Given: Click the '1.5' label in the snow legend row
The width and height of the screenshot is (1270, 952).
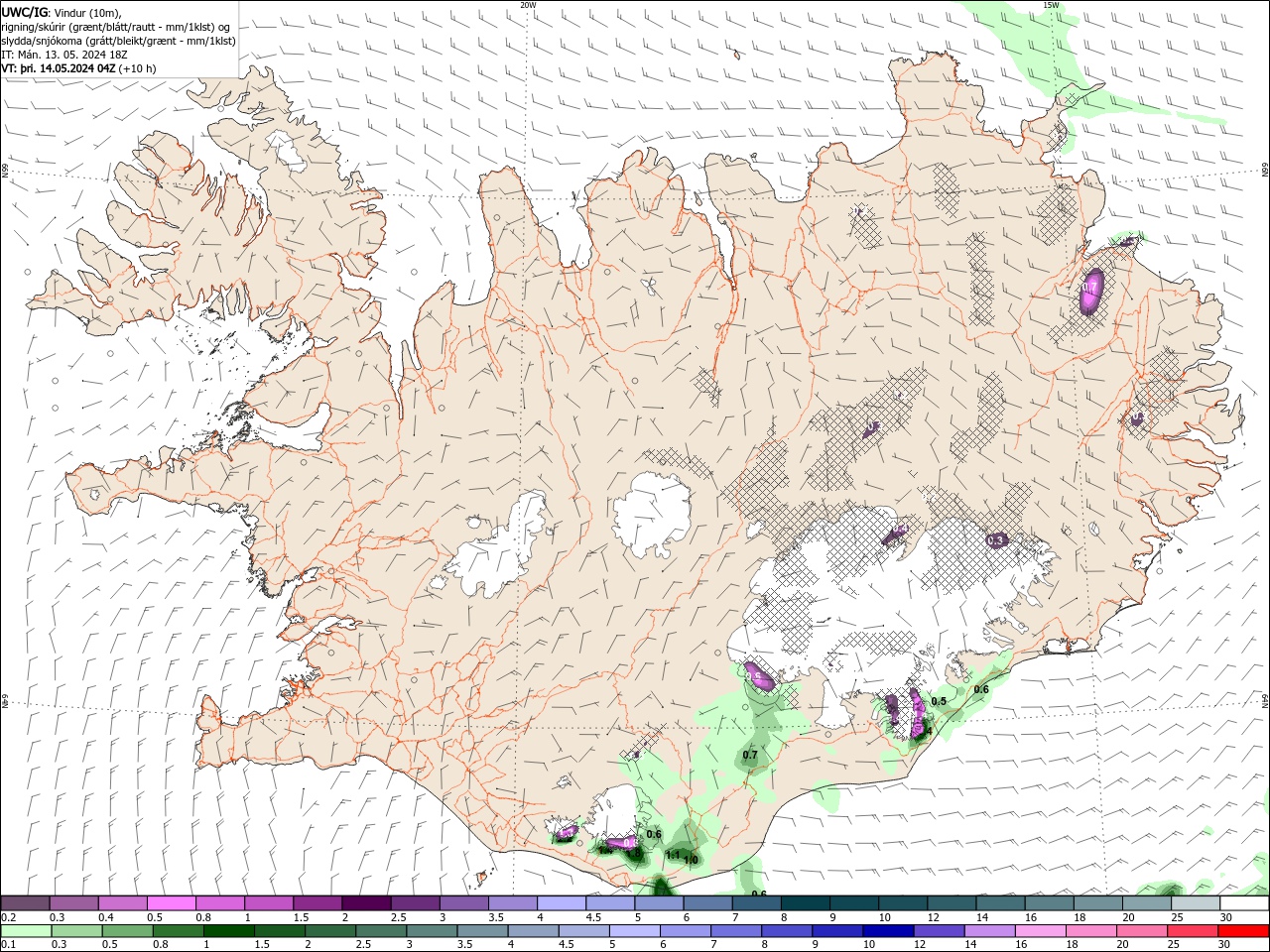Looking at the screenshot, I should point(301,917).
